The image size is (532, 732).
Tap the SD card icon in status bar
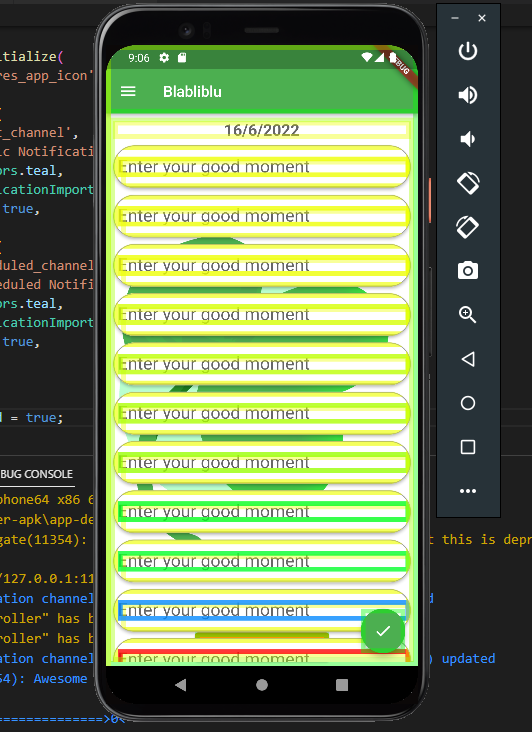click(x=182, y=58)
